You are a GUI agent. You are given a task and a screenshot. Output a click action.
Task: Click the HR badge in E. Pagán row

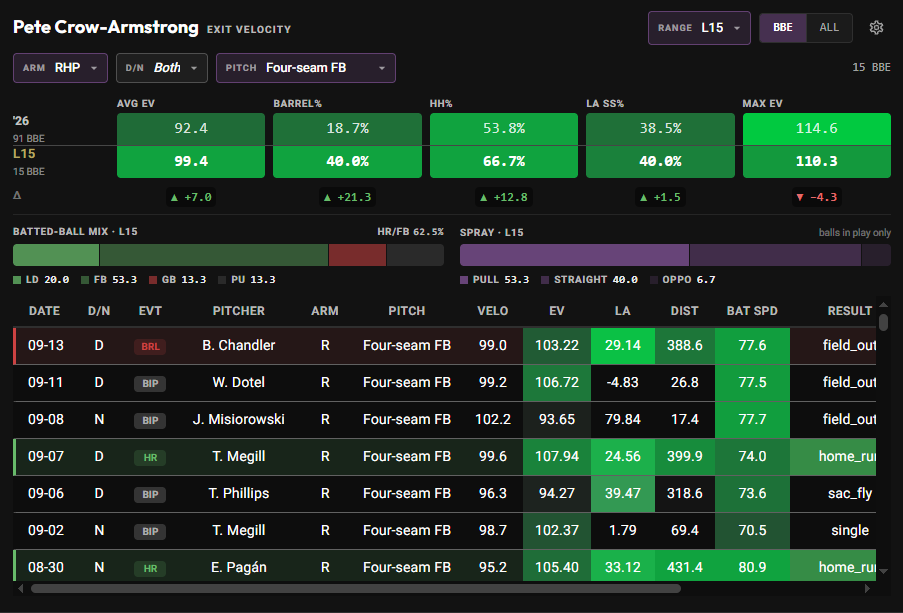point(150,568)
